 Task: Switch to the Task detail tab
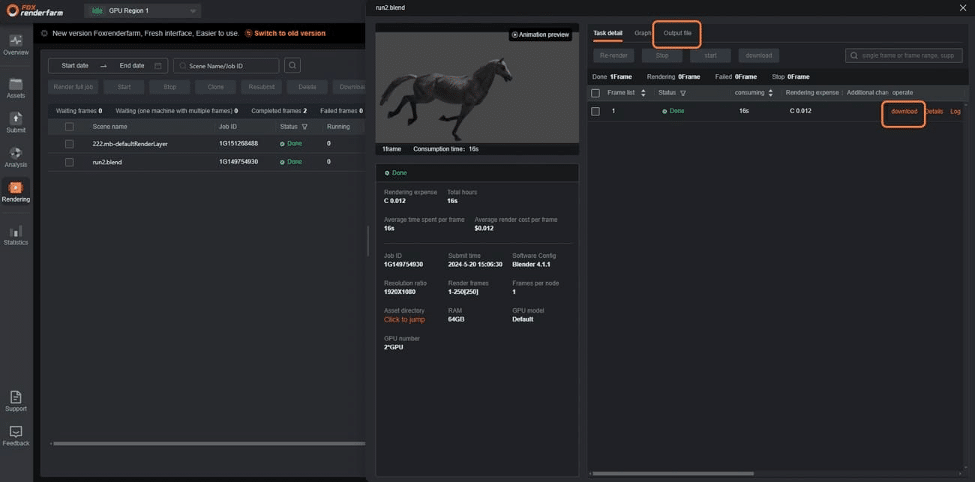coord(608,32)
